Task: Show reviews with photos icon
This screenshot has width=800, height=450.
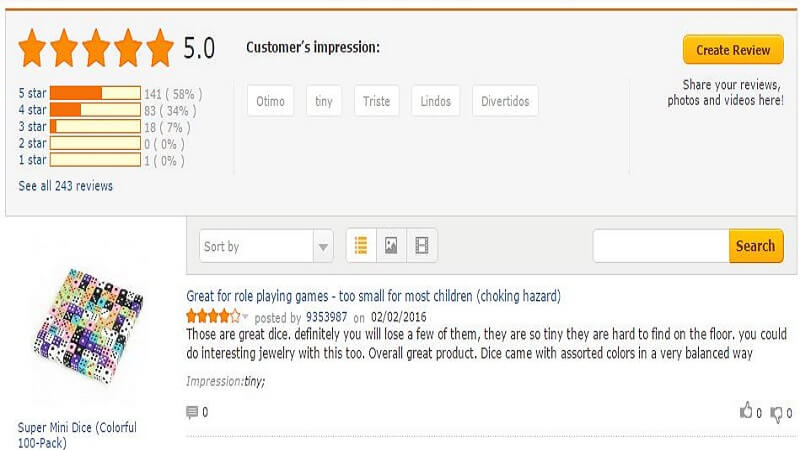Action: [x=391, y=246]
